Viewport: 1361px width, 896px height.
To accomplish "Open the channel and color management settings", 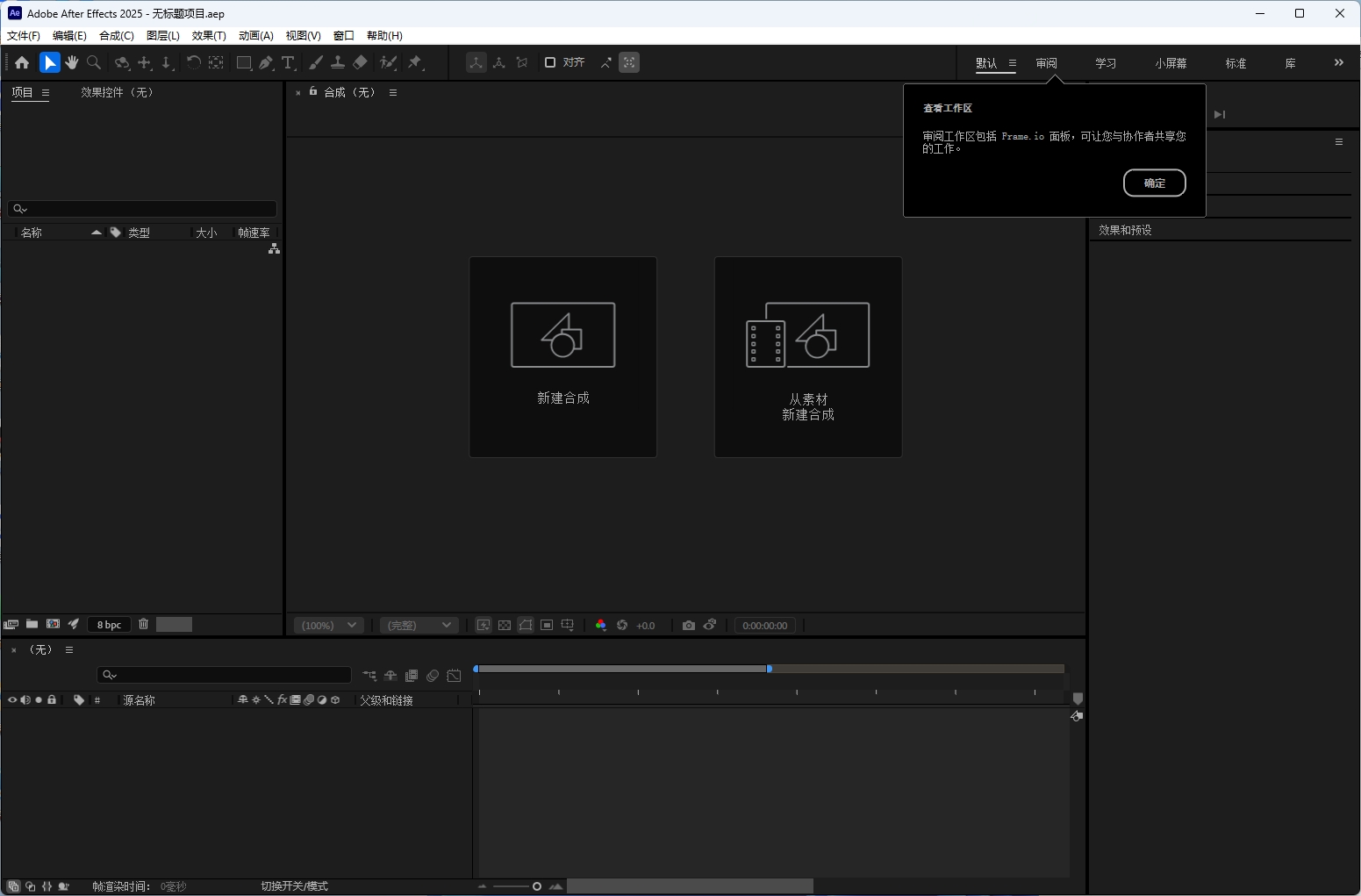I will click(601, 625).
